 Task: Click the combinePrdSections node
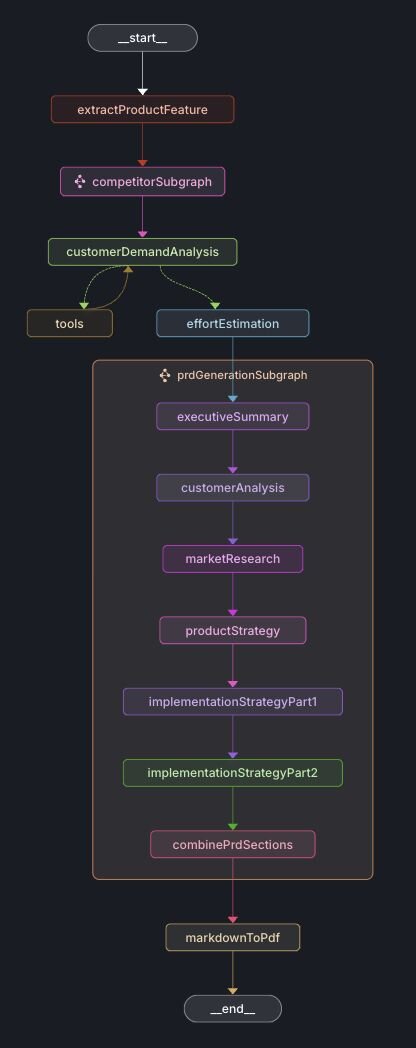coord(233,844)
